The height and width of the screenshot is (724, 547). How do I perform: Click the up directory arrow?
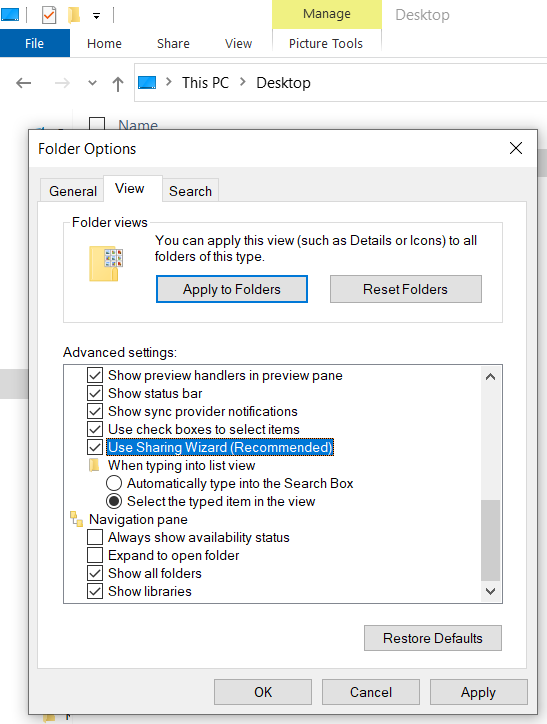click(x=118, y=84)
